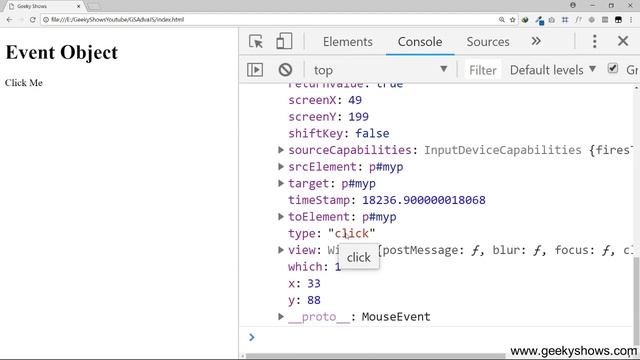Screen dimensions: 640x360
Task: Open Chrome main menu dots
Action: click(x=631, y=20)
